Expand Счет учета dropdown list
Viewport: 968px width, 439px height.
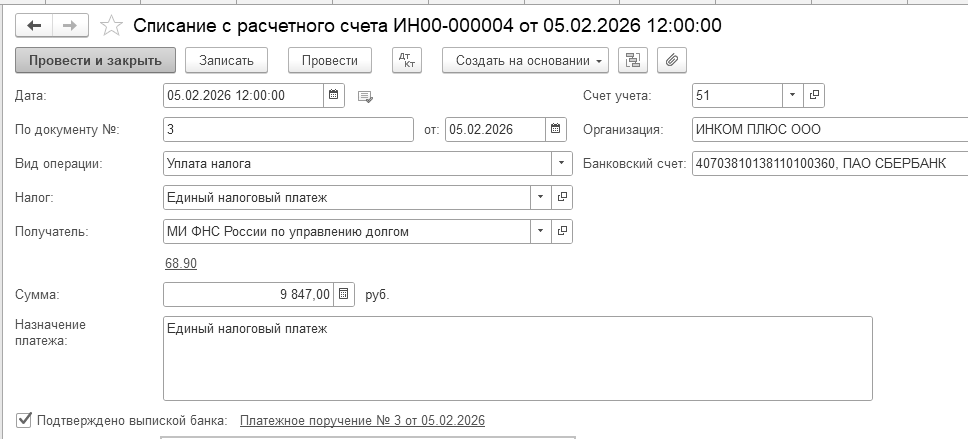[x=793, y=95]
